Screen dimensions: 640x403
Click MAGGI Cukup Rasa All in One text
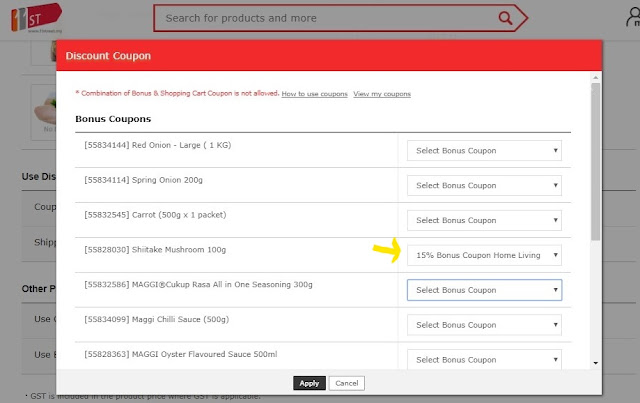tap(198, 285)
